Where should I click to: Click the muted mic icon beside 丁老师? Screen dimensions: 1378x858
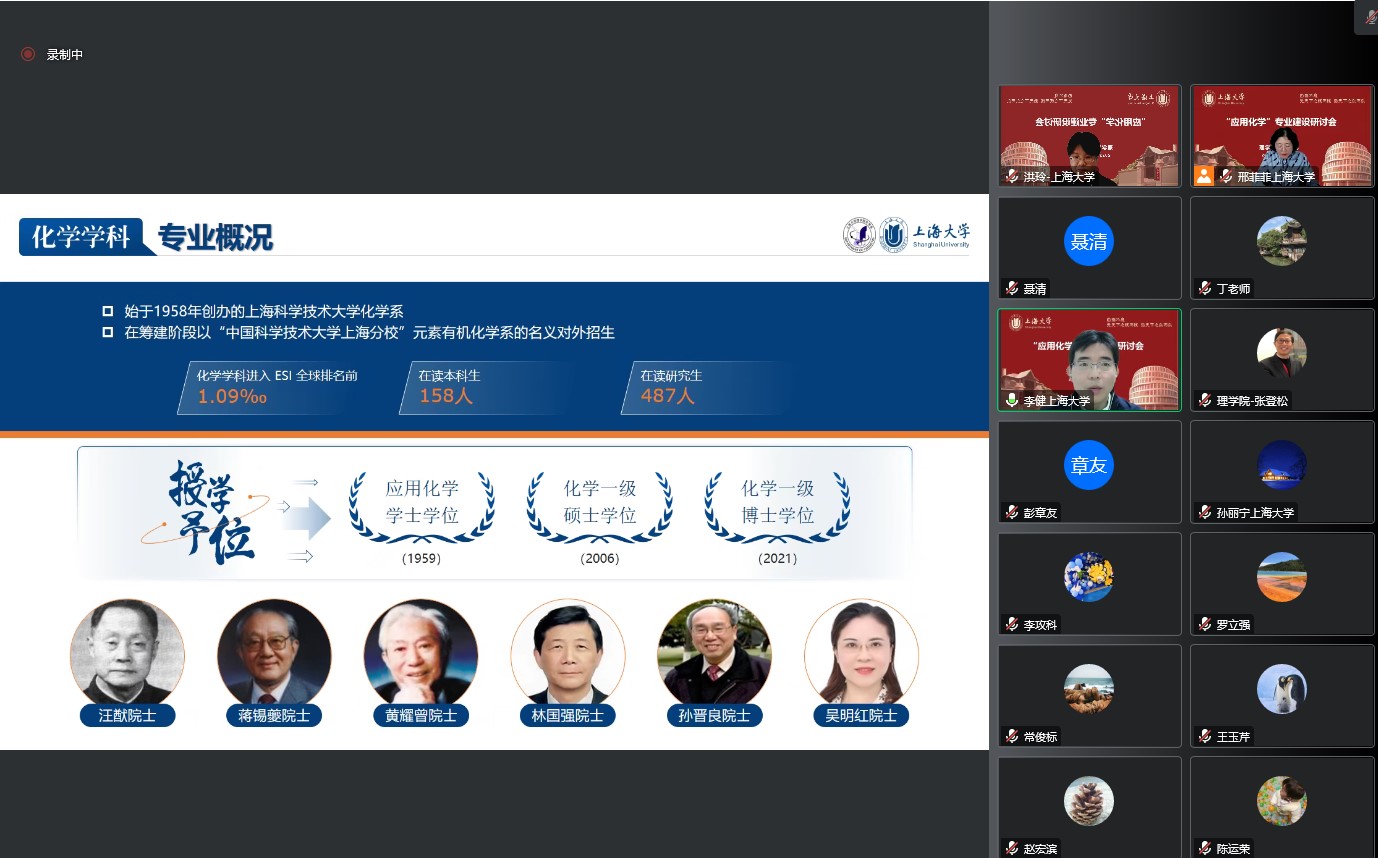tap(1205, 289)
